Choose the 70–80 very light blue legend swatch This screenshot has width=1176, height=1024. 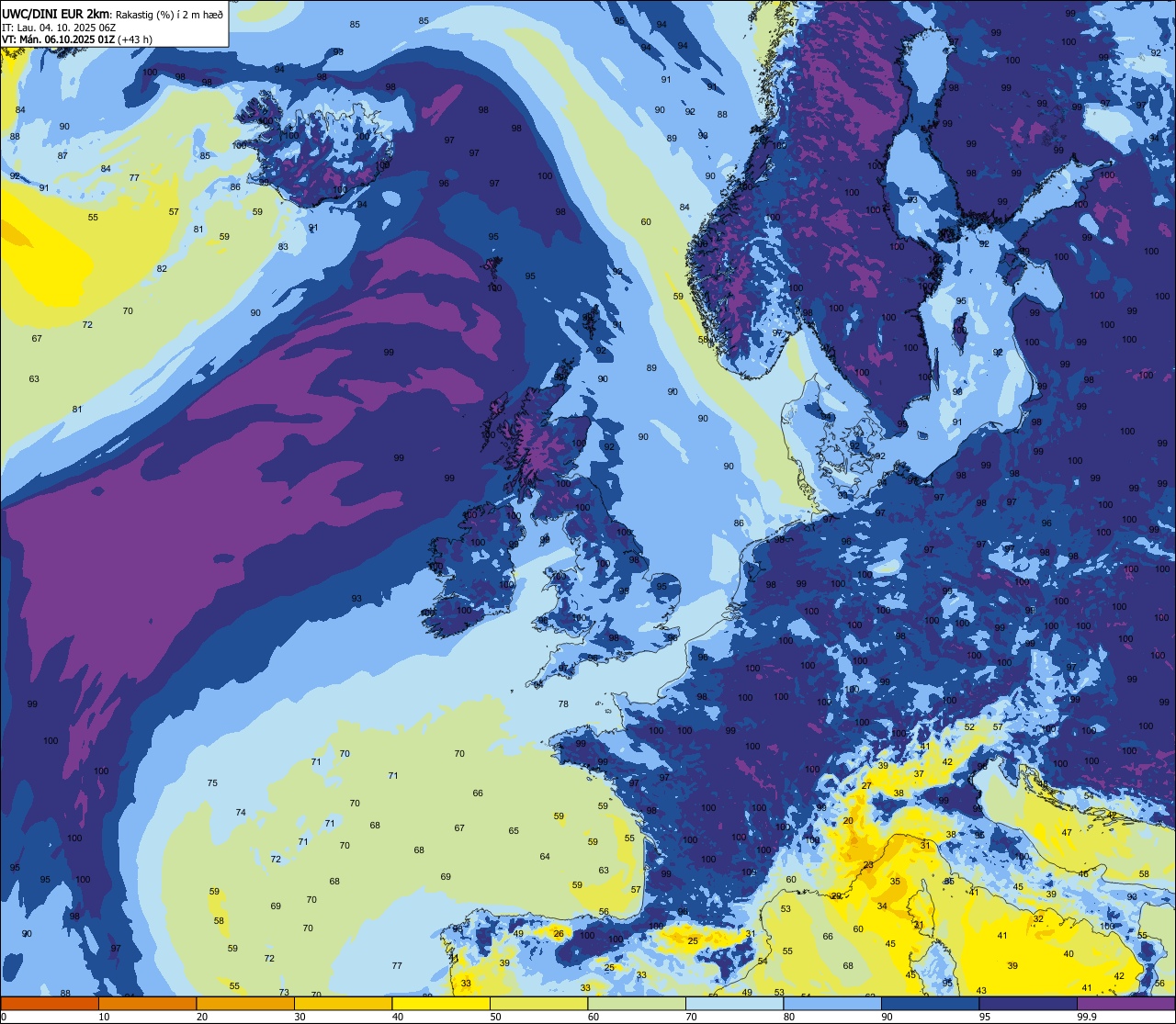coord(734,1003)
